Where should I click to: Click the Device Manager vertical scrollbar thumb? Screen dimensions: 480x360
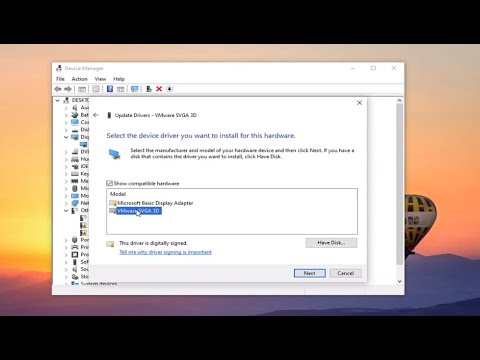pyautogui.click(x=399, y=184)
